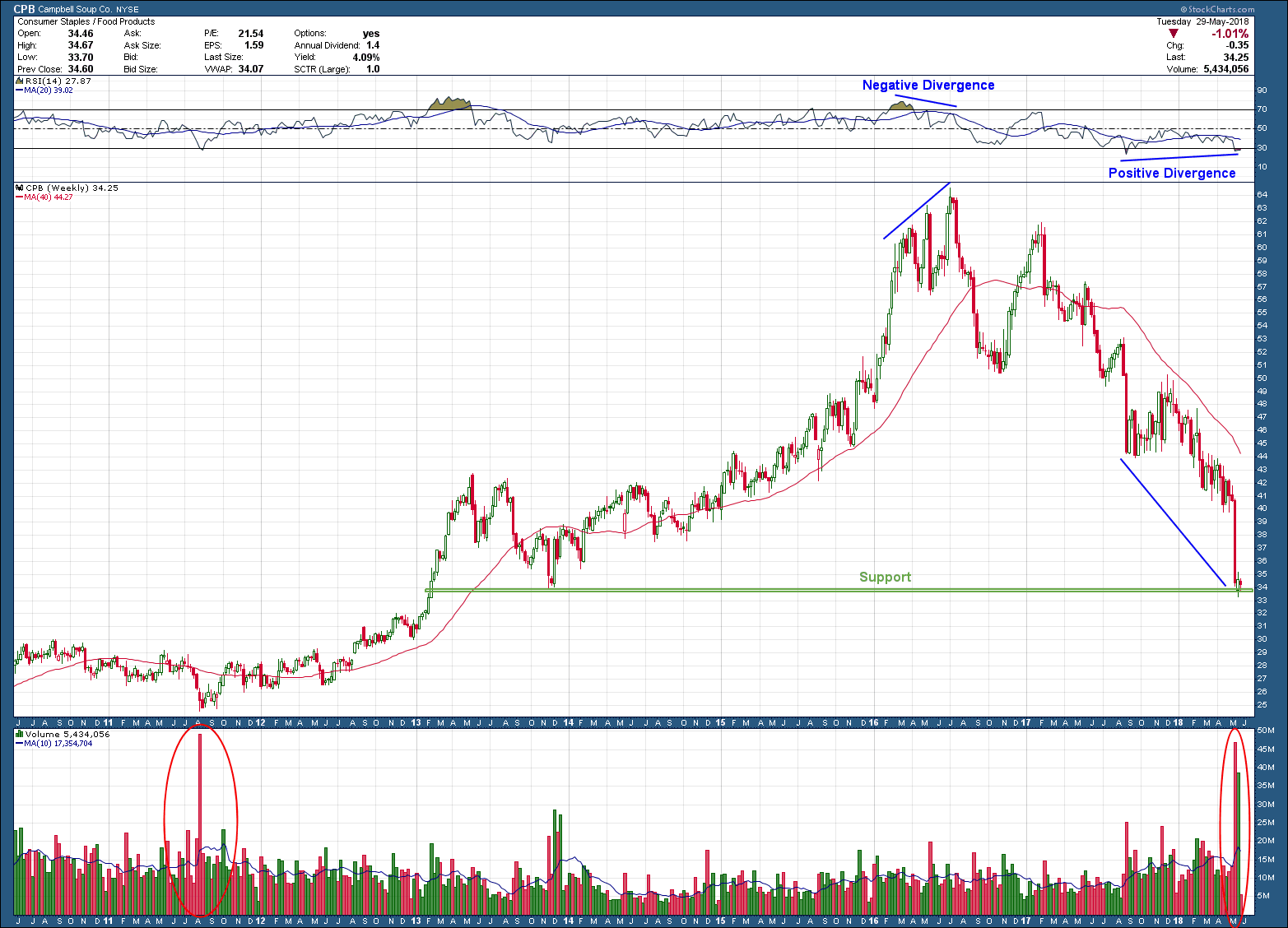Click the 50M label on the volume axis
The width and height of the screenshot is (1288, 928).
coord(1265,731)
